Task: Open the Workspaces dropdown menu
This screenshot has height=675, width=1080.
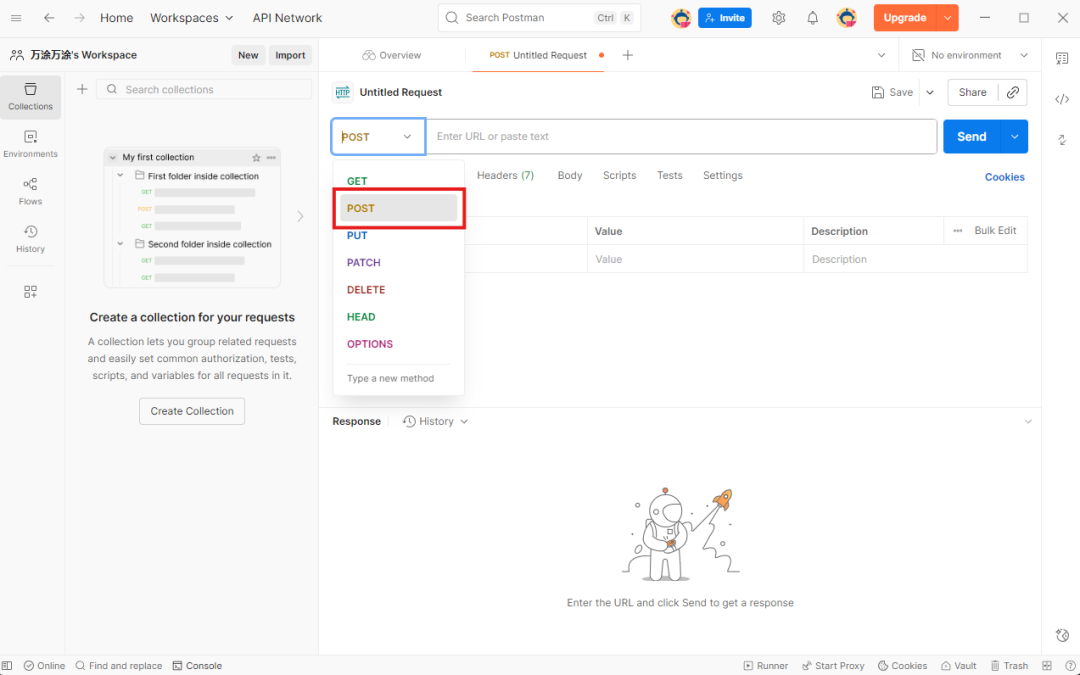Action: coord(192,18)
